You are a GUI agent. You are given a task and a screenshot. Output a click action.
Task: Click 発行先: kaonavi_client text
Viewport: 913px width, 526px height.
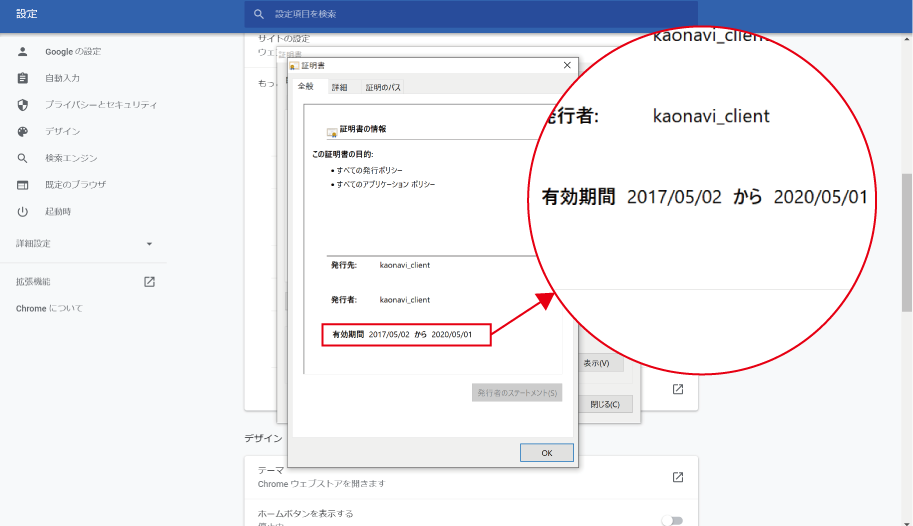(380, 265)
